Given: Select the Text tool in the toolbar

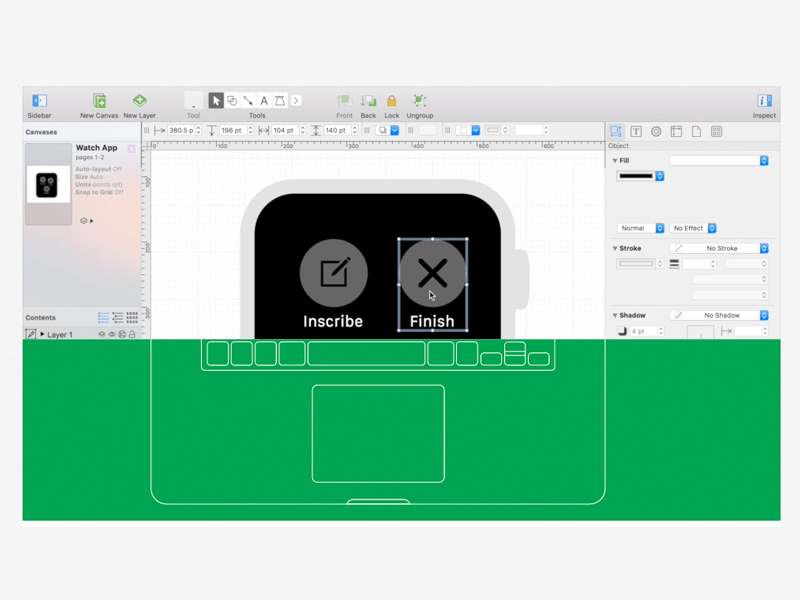Looking at the screenshot, I should 264,100.
